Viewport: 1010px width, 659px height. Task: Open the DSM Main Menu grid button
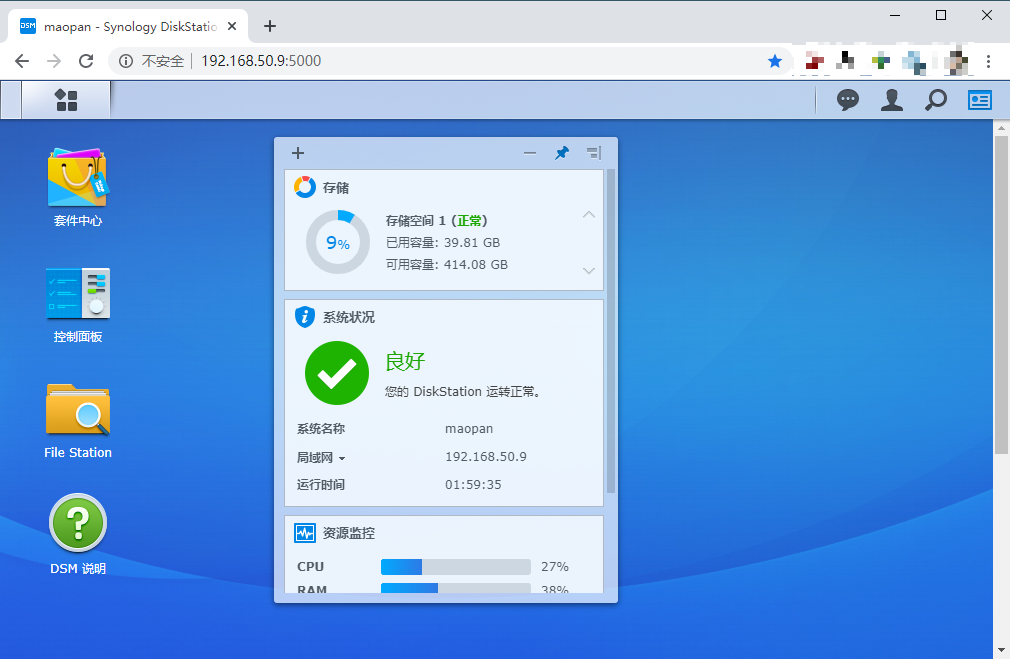pyautogui.click(x=66, y=99)
